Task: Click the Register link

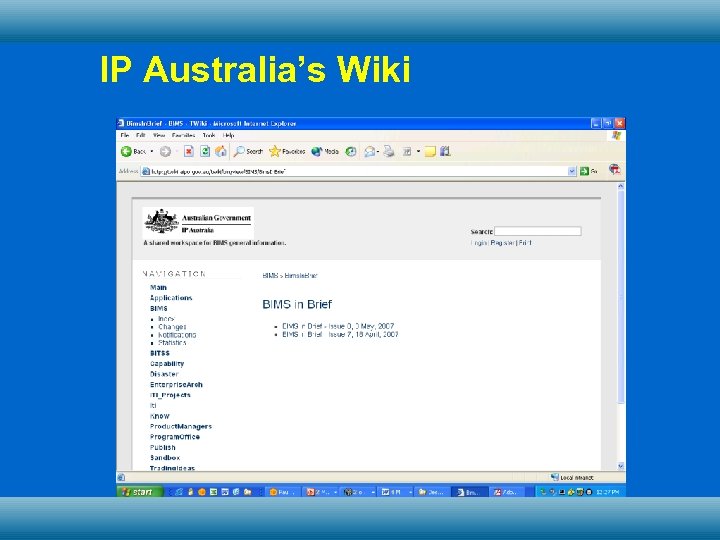Action: (502, 242)
